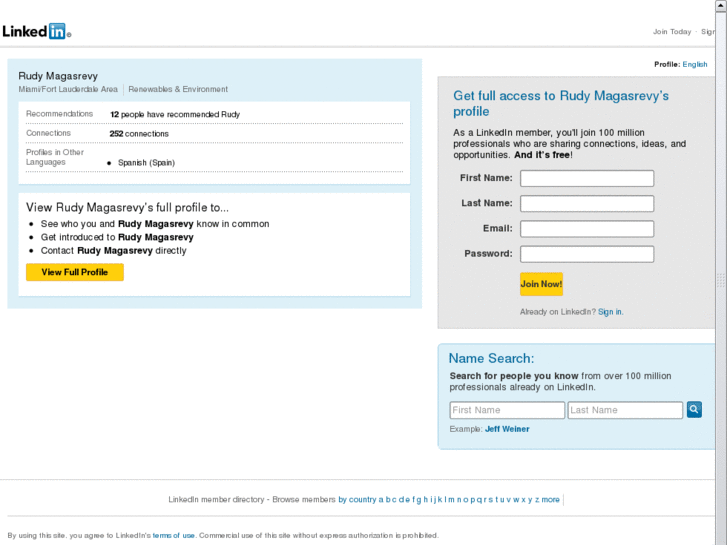727x545 pixels.
Task: Open the Jeff Weiner example link
Action: [507, 429]
